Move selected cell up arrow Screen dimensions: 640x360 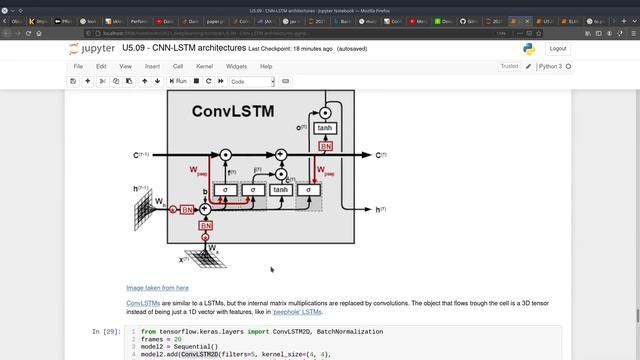tap(144, 81)
